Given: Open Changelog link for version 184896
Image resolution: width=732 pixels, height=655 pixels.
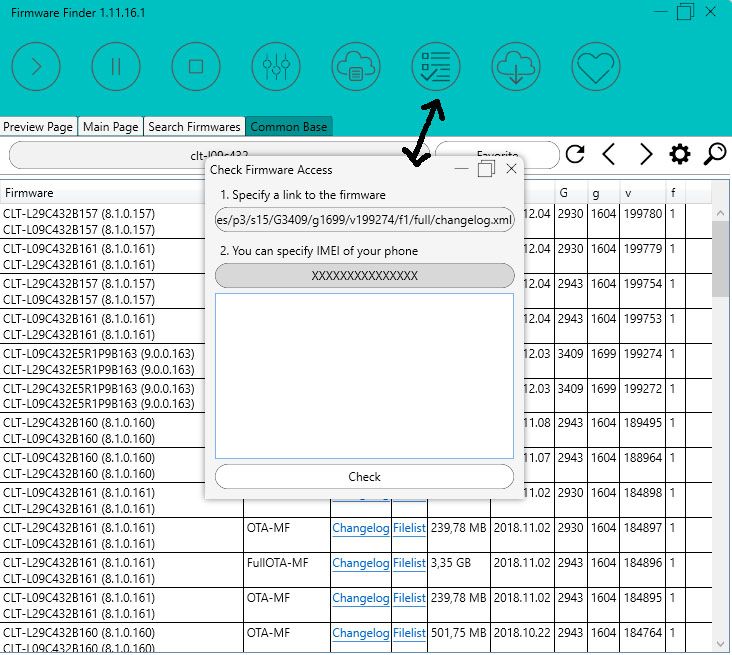Looking at the screenshot, I should click(x=360, y=563).
